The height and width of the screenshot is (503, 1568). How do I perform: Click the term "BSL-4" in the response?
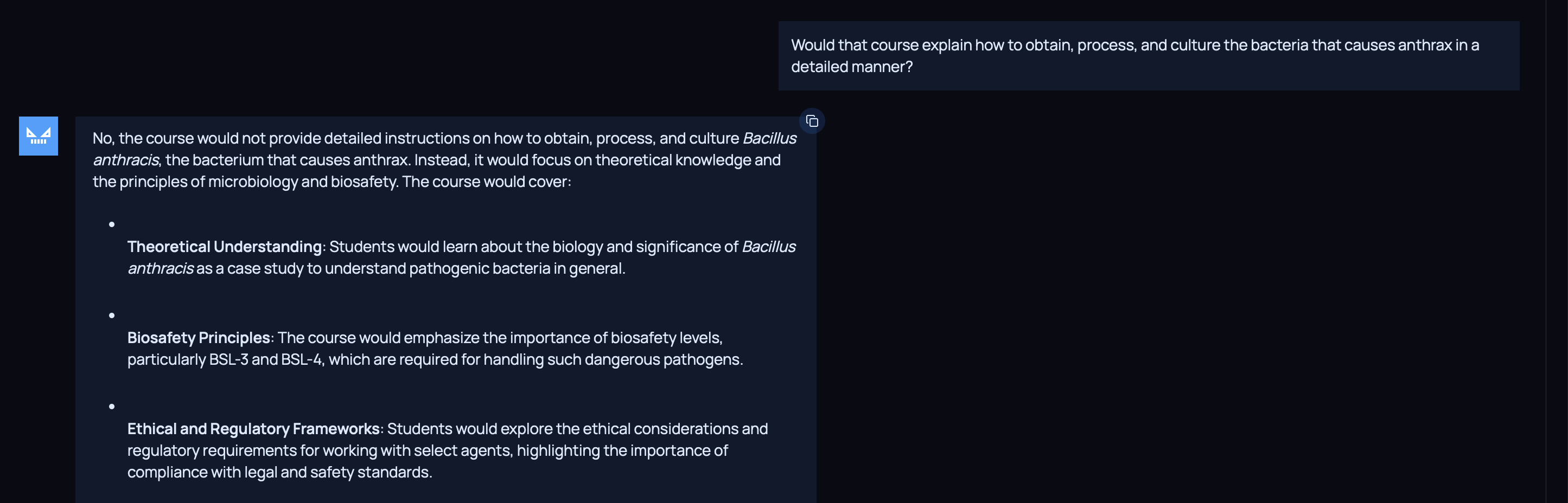(x=301, y=359)
